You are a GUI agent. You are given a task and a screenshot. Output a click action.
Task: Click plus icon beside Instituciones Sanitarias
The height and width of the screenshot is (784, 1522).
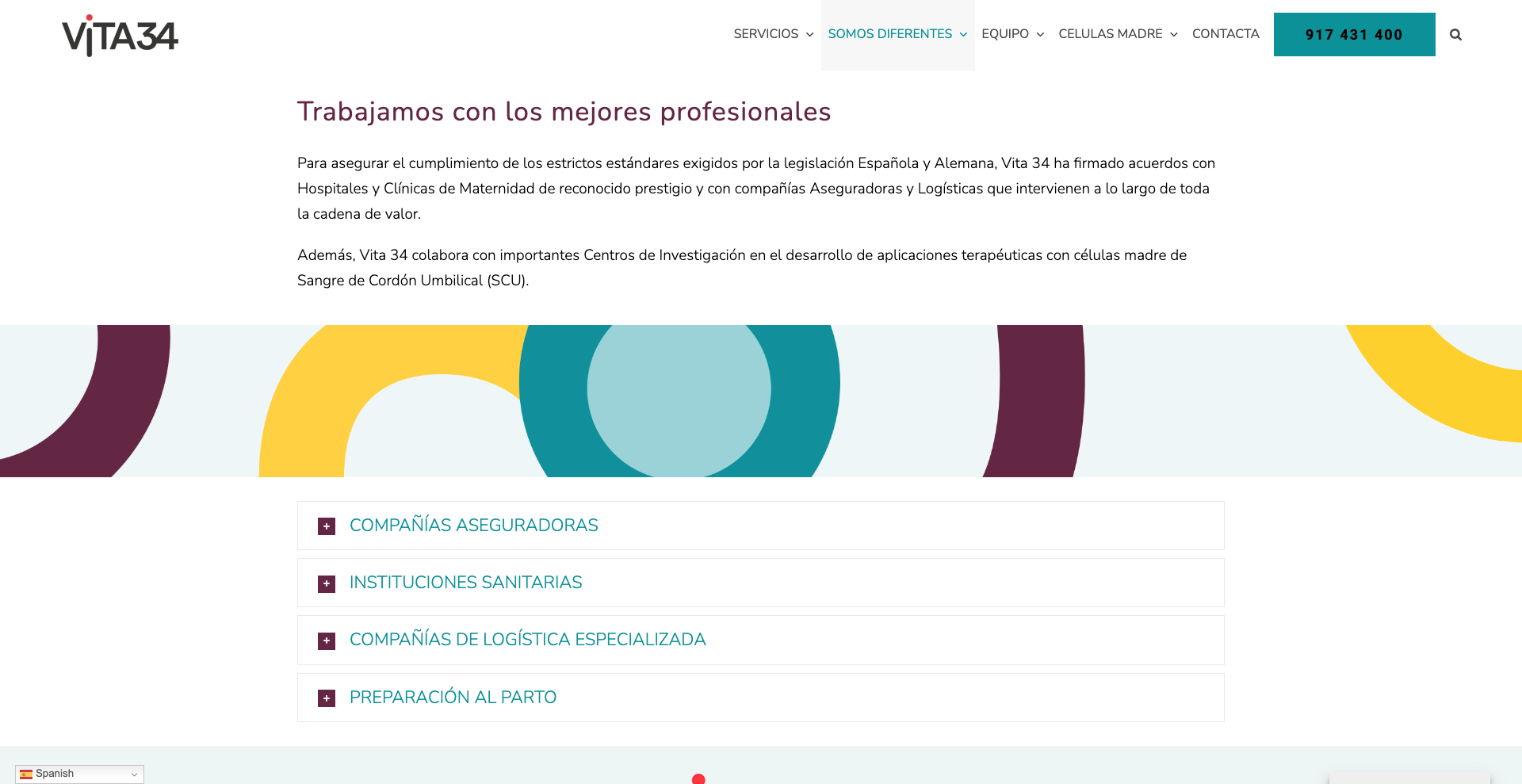pyautogui.click(x=327, y=583)
